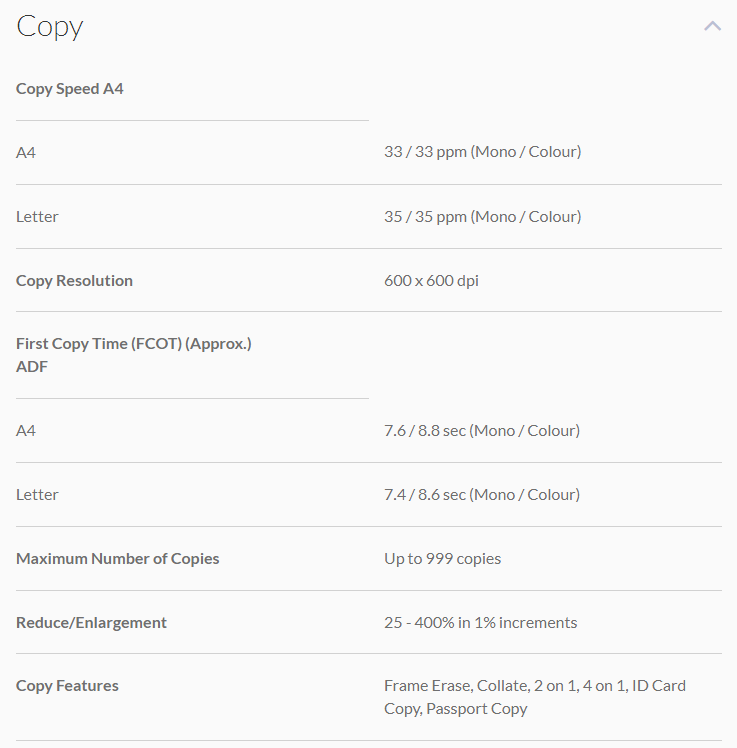Viewport: 737px width, 748px height.
Task: Select the 7.6 / 8.8 sec value
Action: click(x=482, y=430)
